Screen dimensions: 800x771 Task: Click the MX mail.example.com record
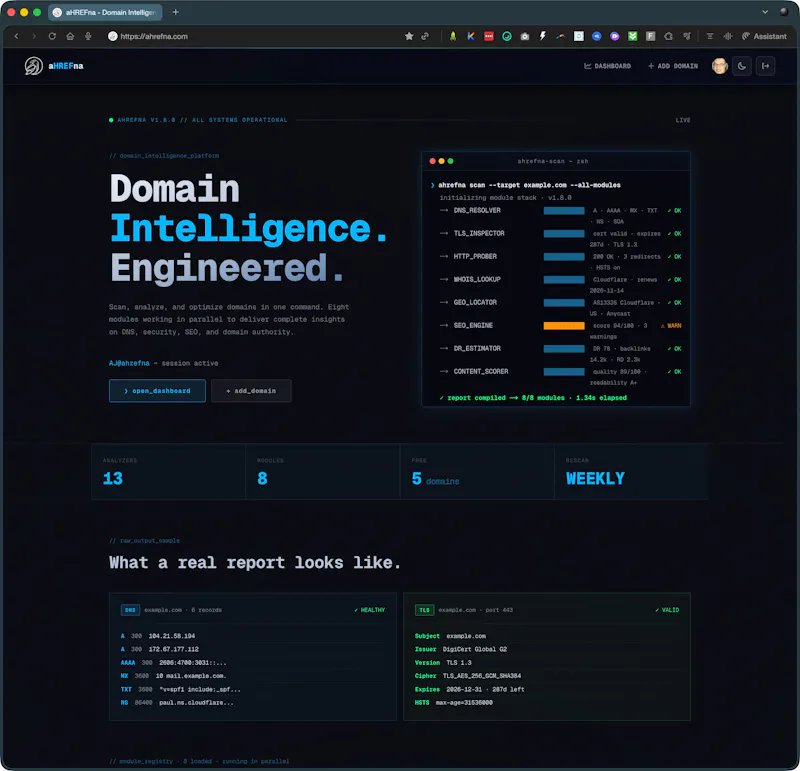click(x=173, y=676)
